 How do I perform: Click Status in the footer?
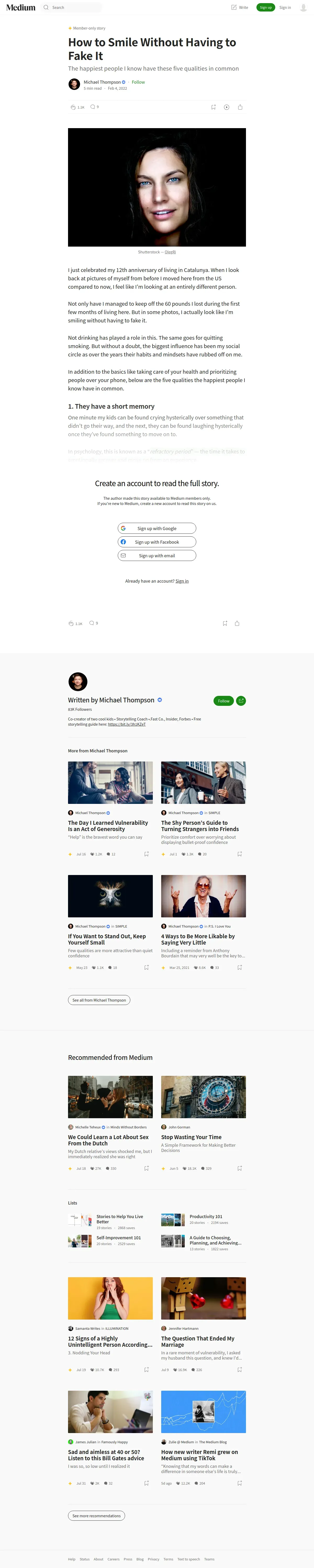click(85, 1559)
